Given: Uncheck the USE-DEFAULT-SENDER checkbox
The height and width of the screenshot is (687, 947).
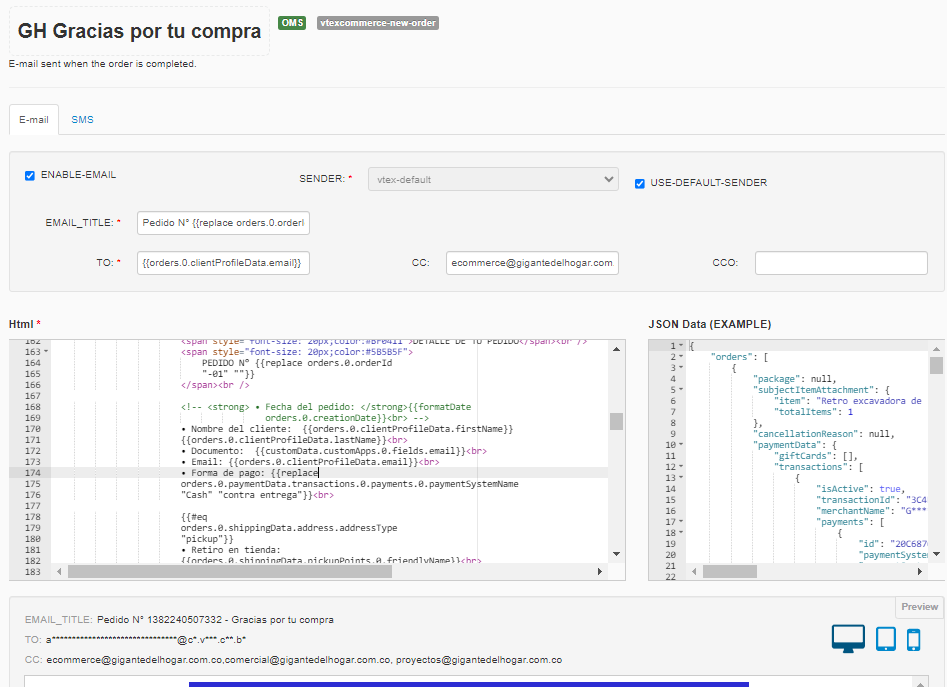Looking at the screenshot, I should pos(640,183).
